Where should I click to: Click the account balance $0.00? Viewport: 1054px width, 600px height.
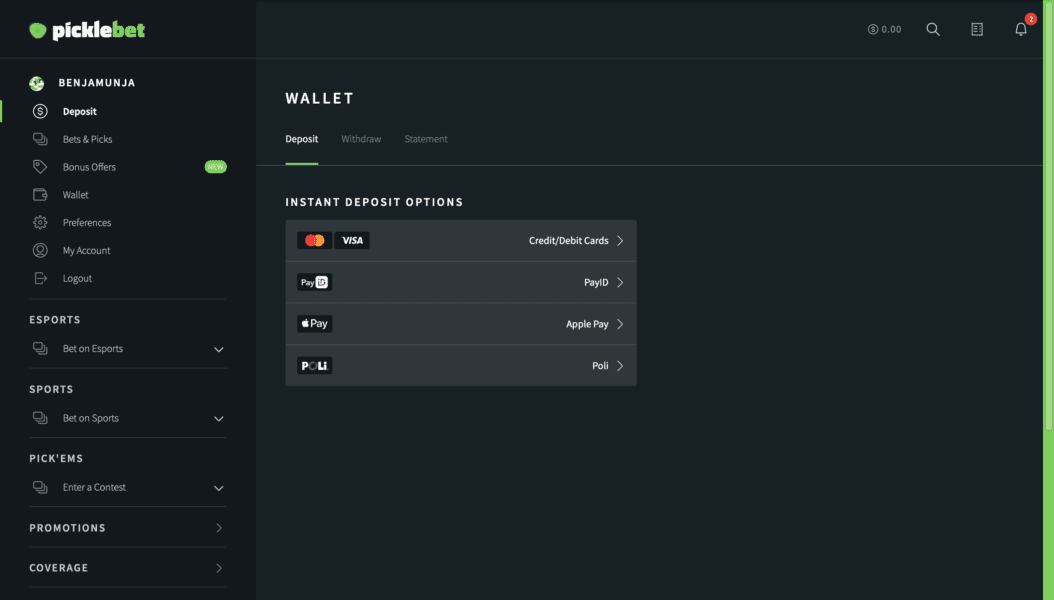(884, 30)
